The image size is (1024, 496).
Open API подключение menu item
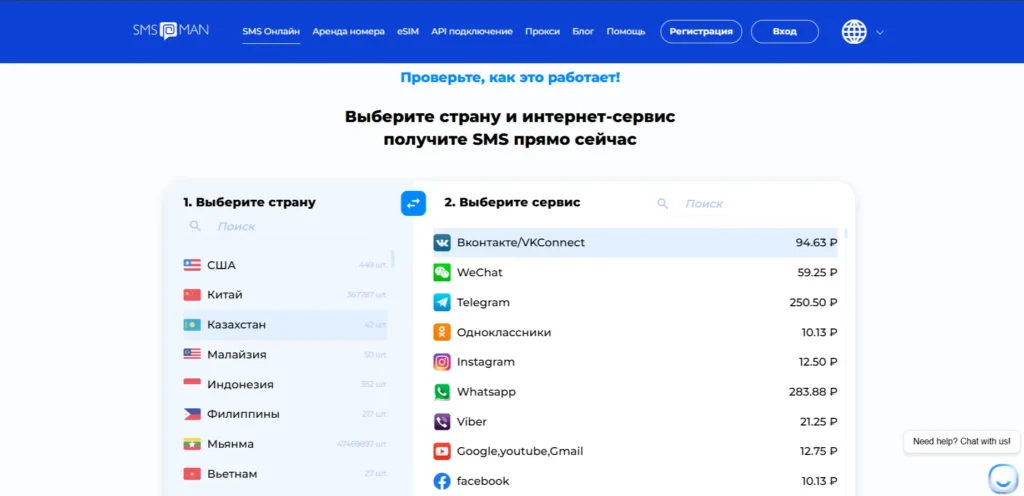(x=472, y=31)
